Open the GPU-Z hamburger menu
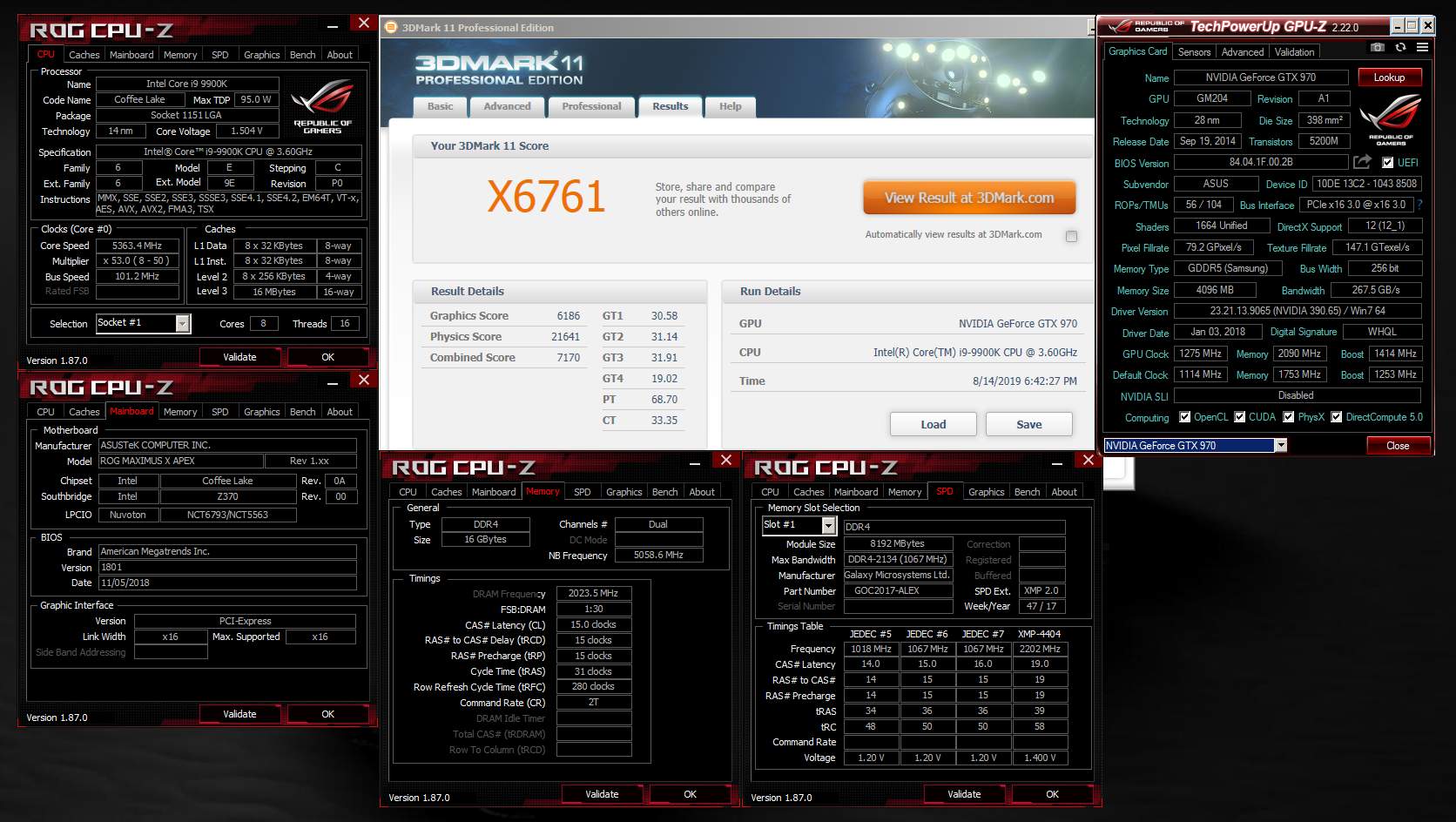Viewport: 1456px width, 822px height. tap(1422, 48)
